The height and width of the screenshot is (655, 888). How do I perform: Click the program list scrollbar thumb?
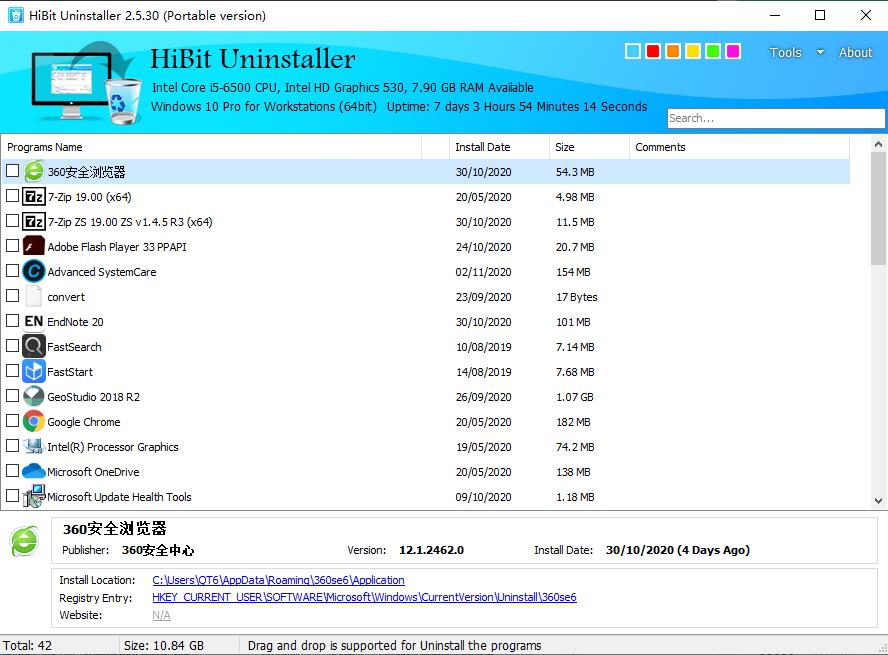tap(878, 207)
